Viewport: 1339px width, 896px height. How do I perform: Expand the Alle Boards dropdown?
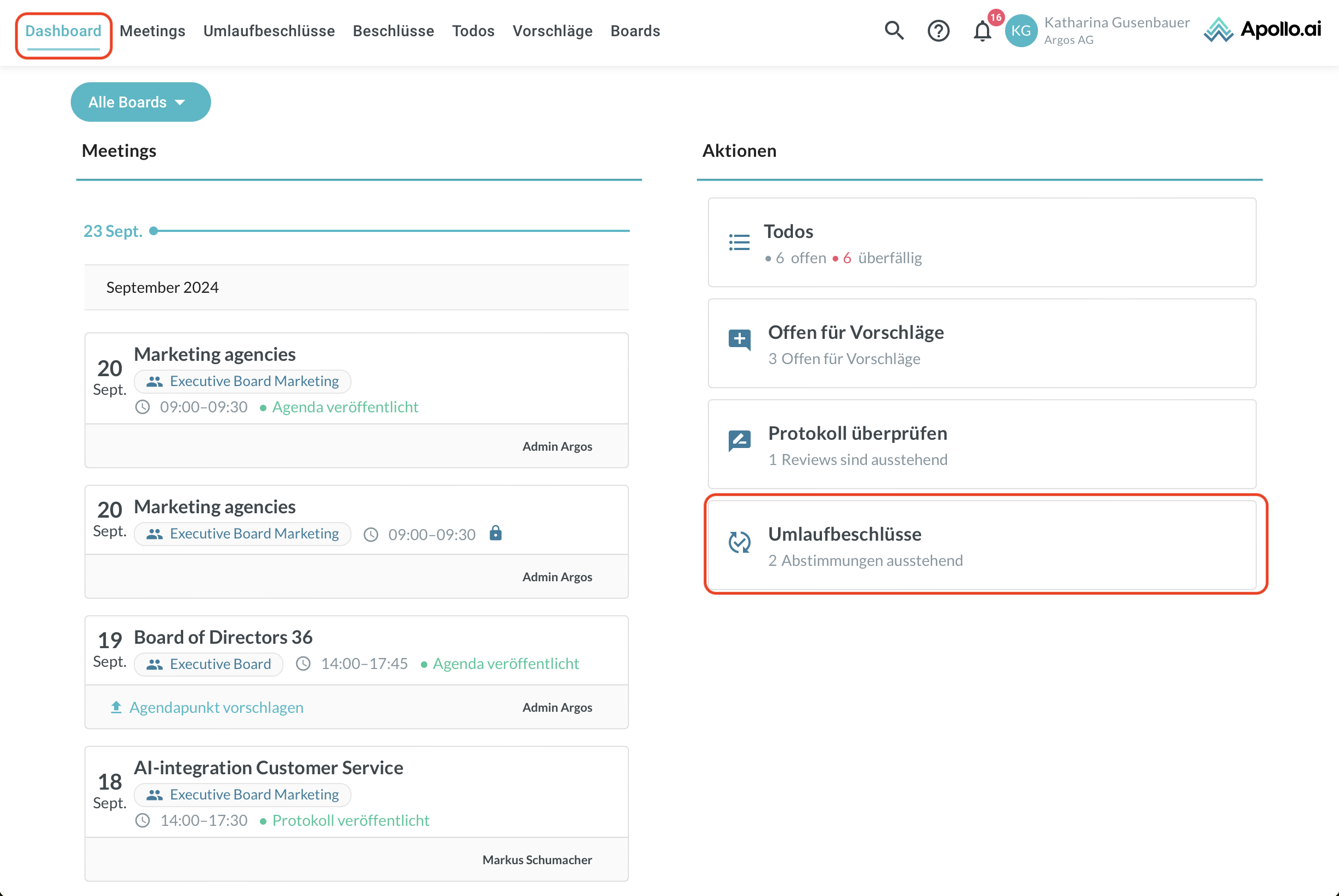[x=140, y=103]
